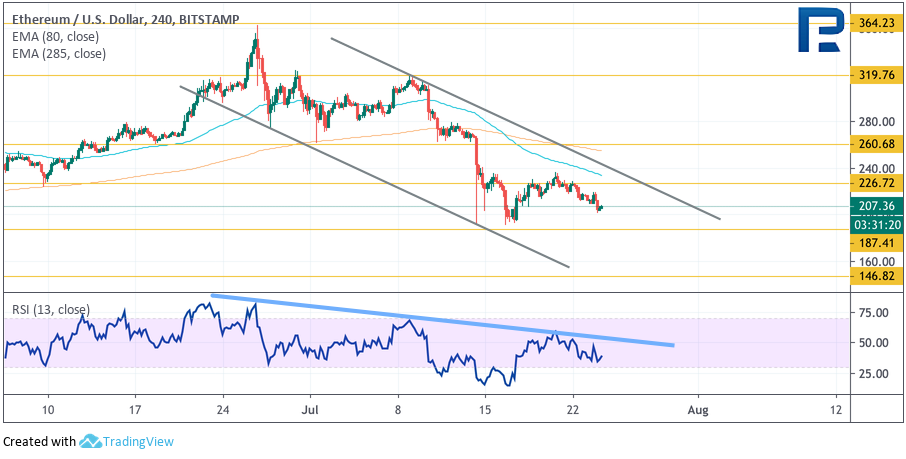Select the 146.82 support price label
Screen dimensions: 906x459
tap(876, 276)
